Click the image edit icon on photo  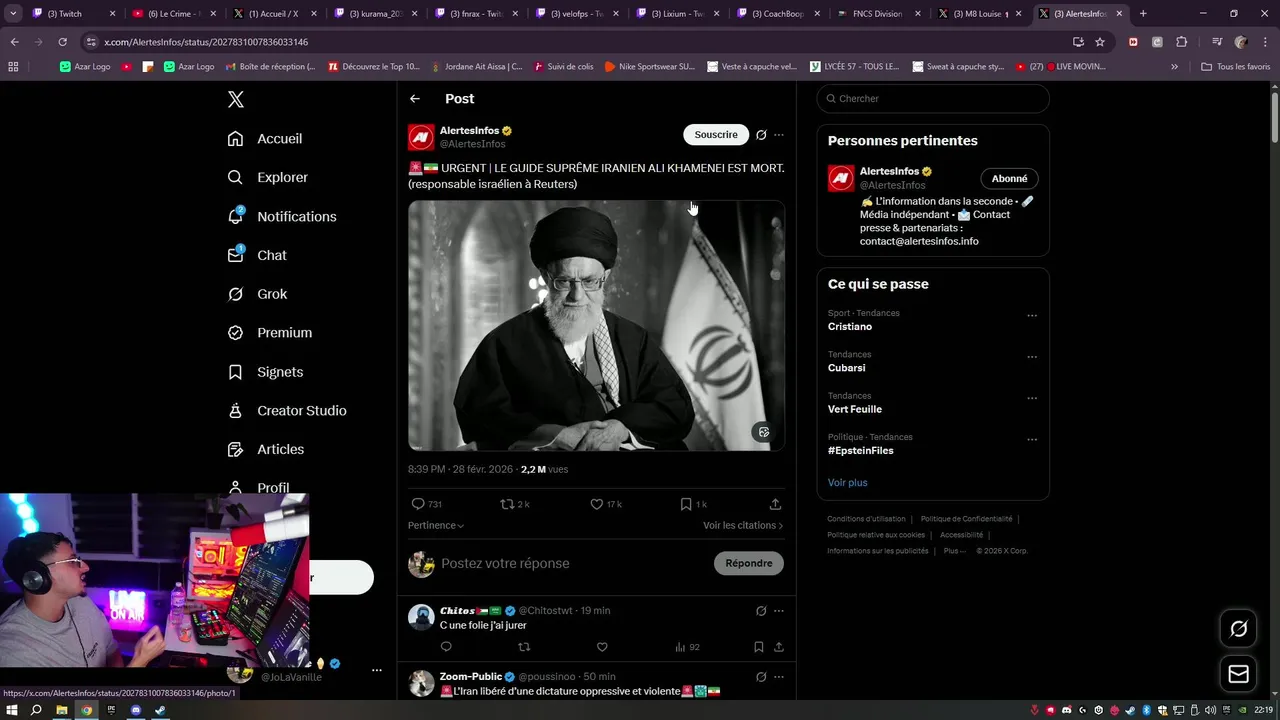tap(764, 432)
